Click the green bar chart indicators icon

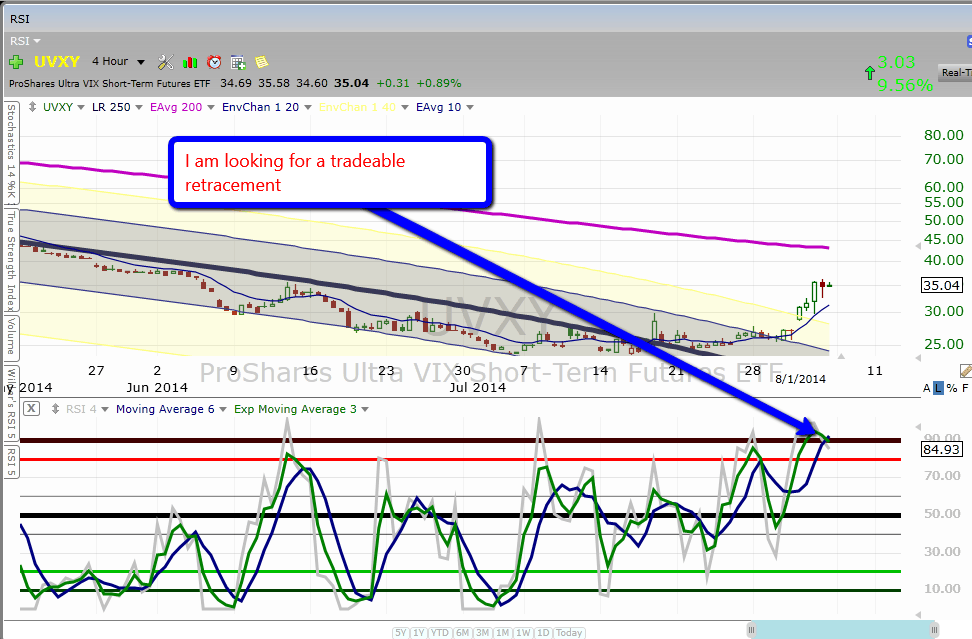coord(189,62)
